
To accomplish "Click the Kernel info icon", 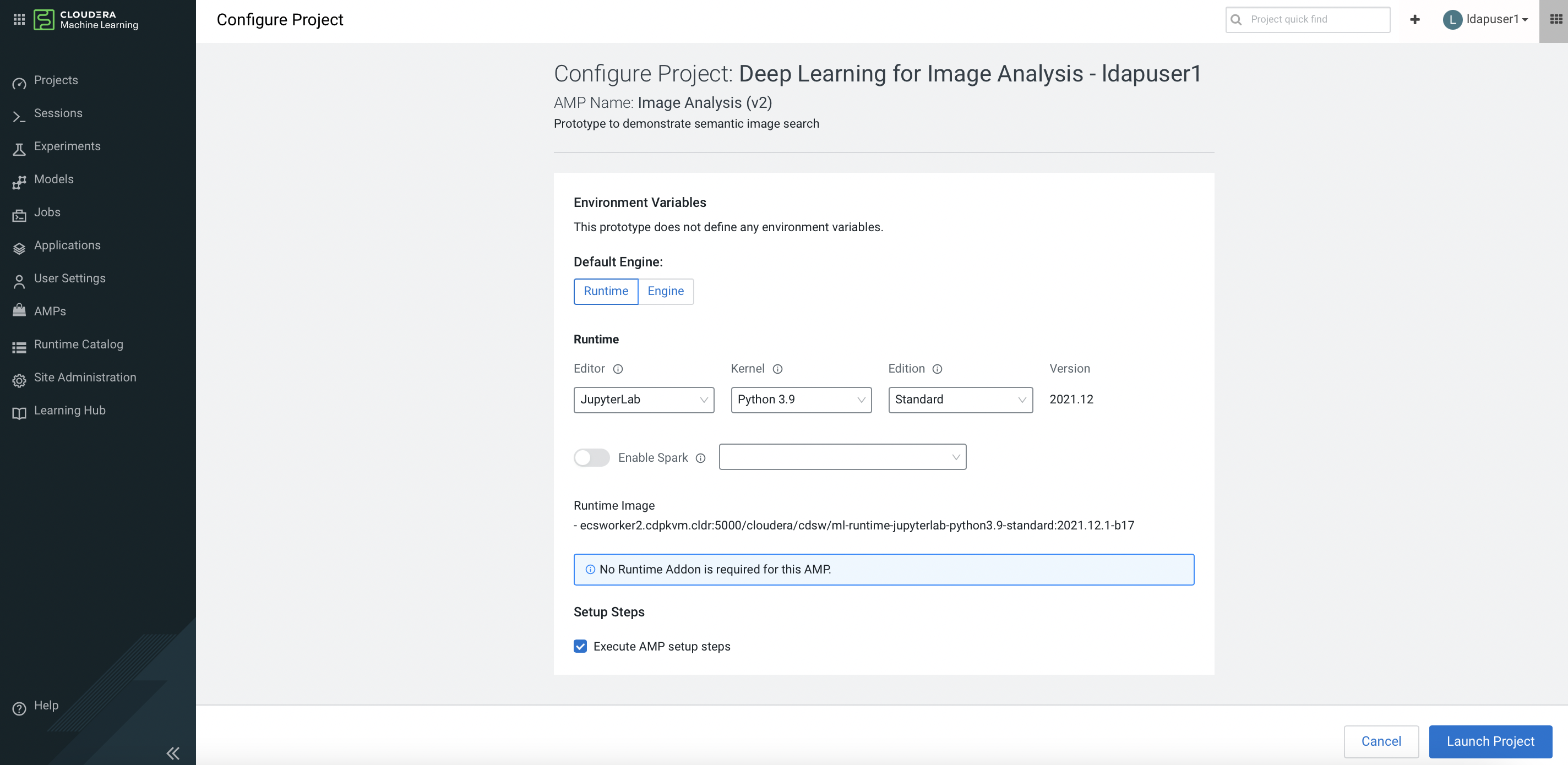I will tap(777, 369).
